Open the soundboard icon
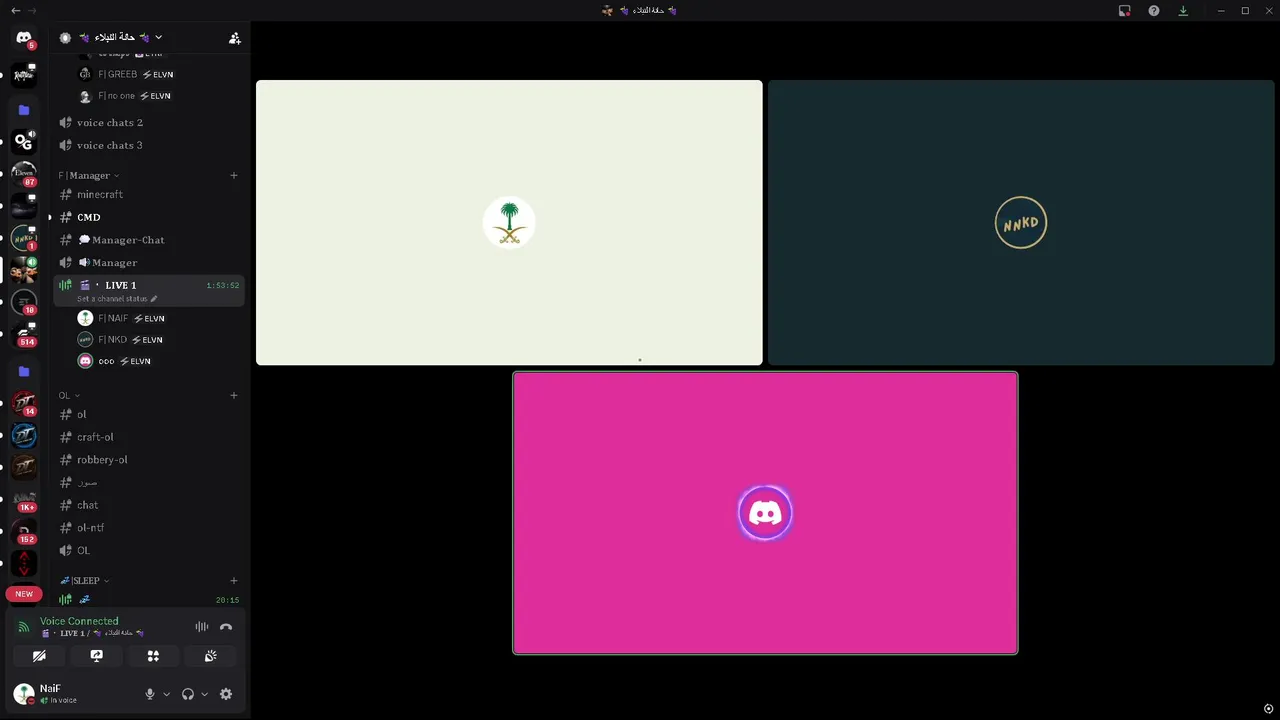This screenshot has height=720, width=1280. click(x=211, y=656)
